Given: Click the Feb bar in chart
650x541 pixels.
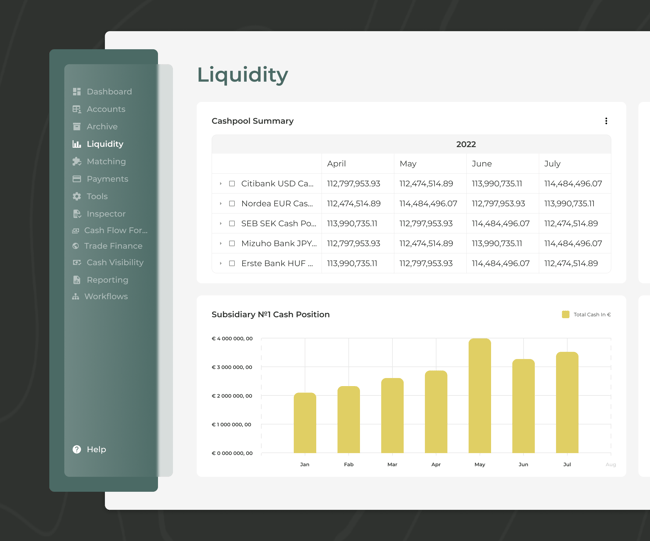Looking at the screenshot, I should 349,420.
